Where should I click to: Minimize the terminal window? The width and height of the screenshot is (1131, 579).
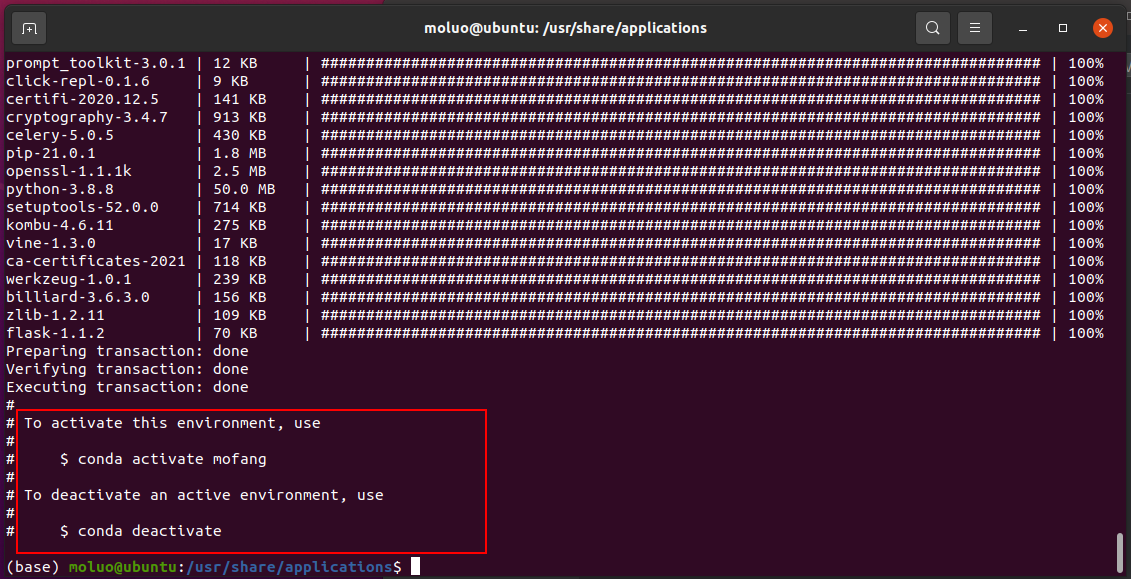click(1023, 29)
